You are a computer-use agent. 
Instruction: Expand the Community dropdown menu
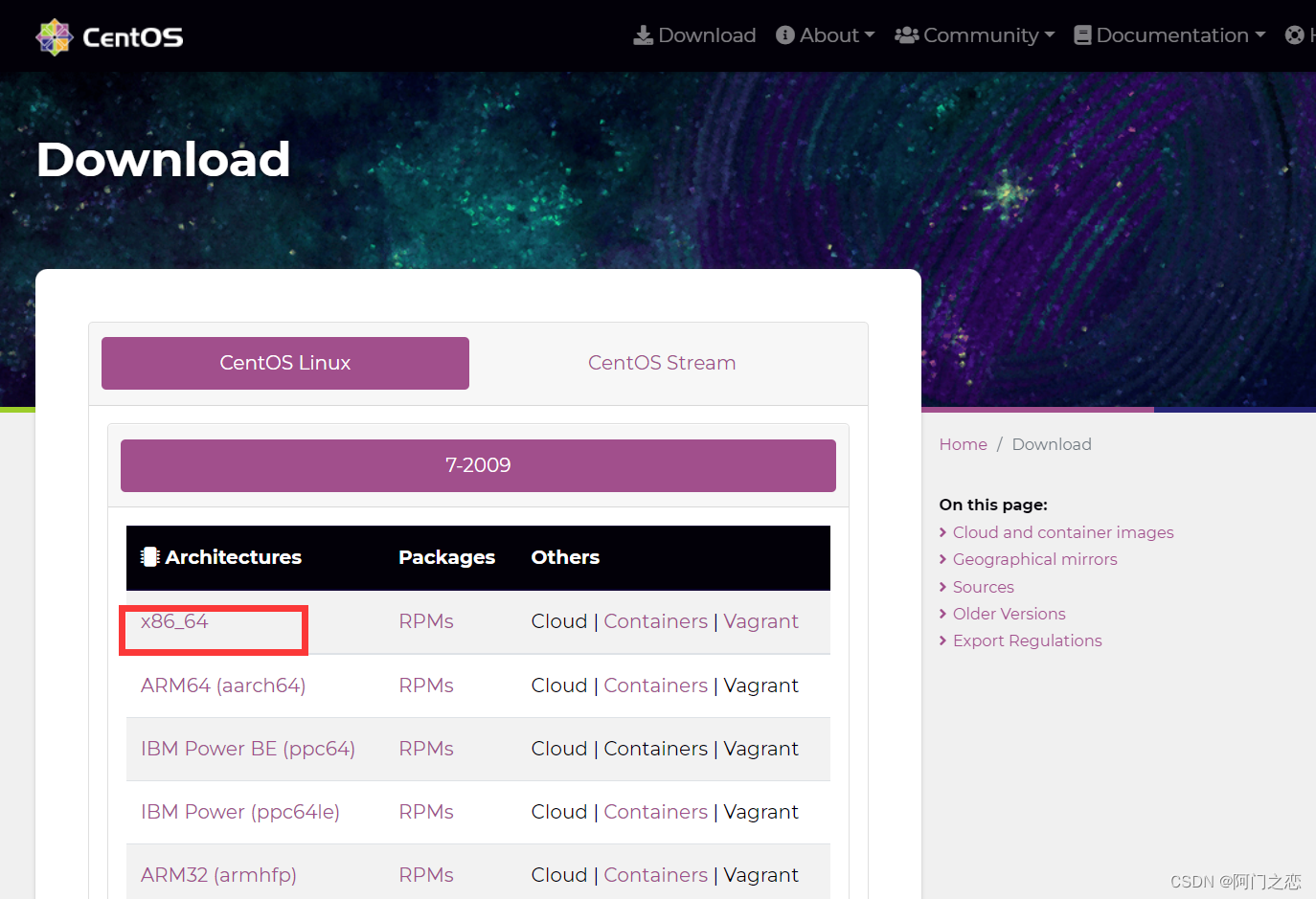(974, 35)
